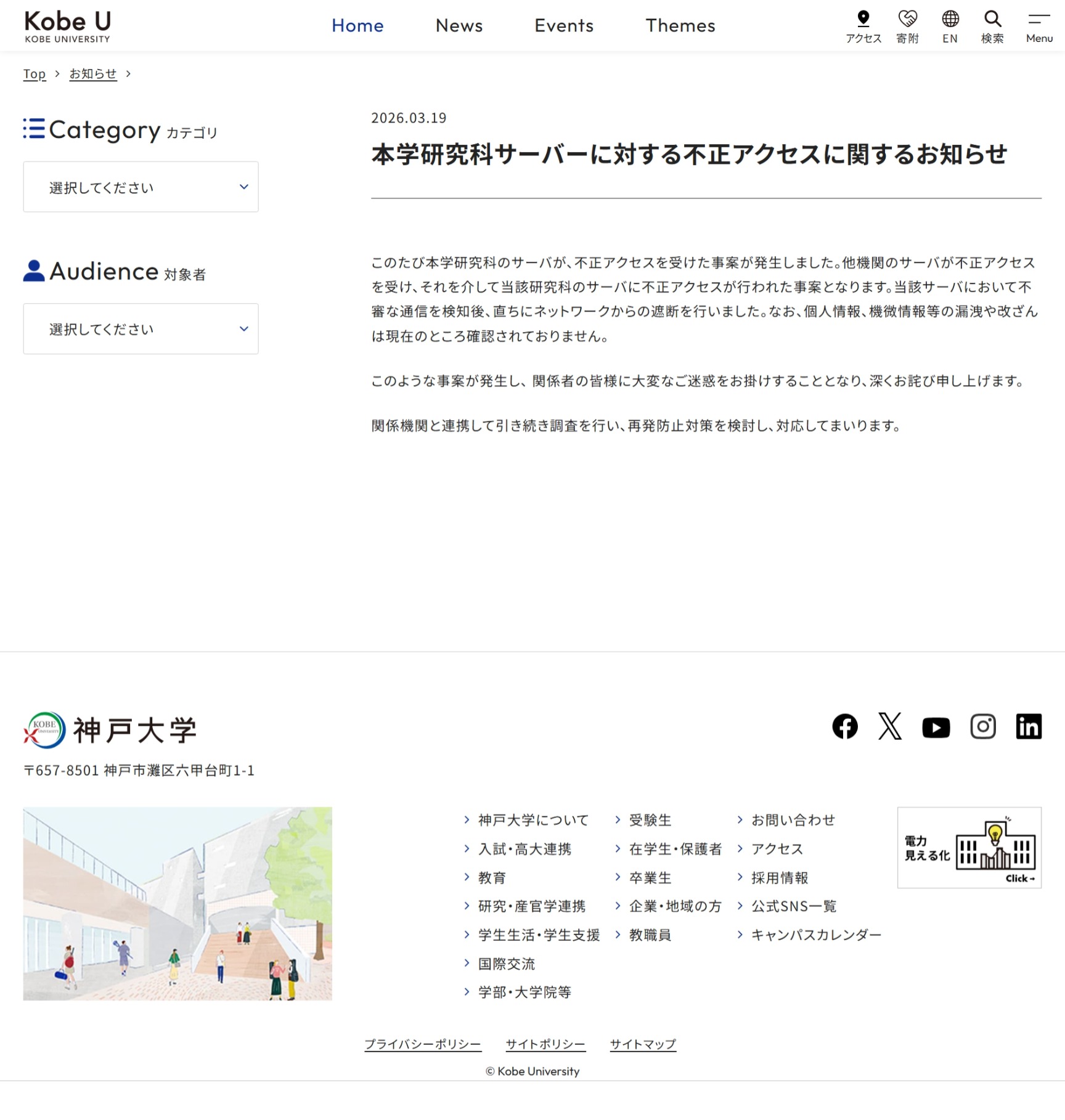Click the Kobe U header logo

(x=68, y=26)
